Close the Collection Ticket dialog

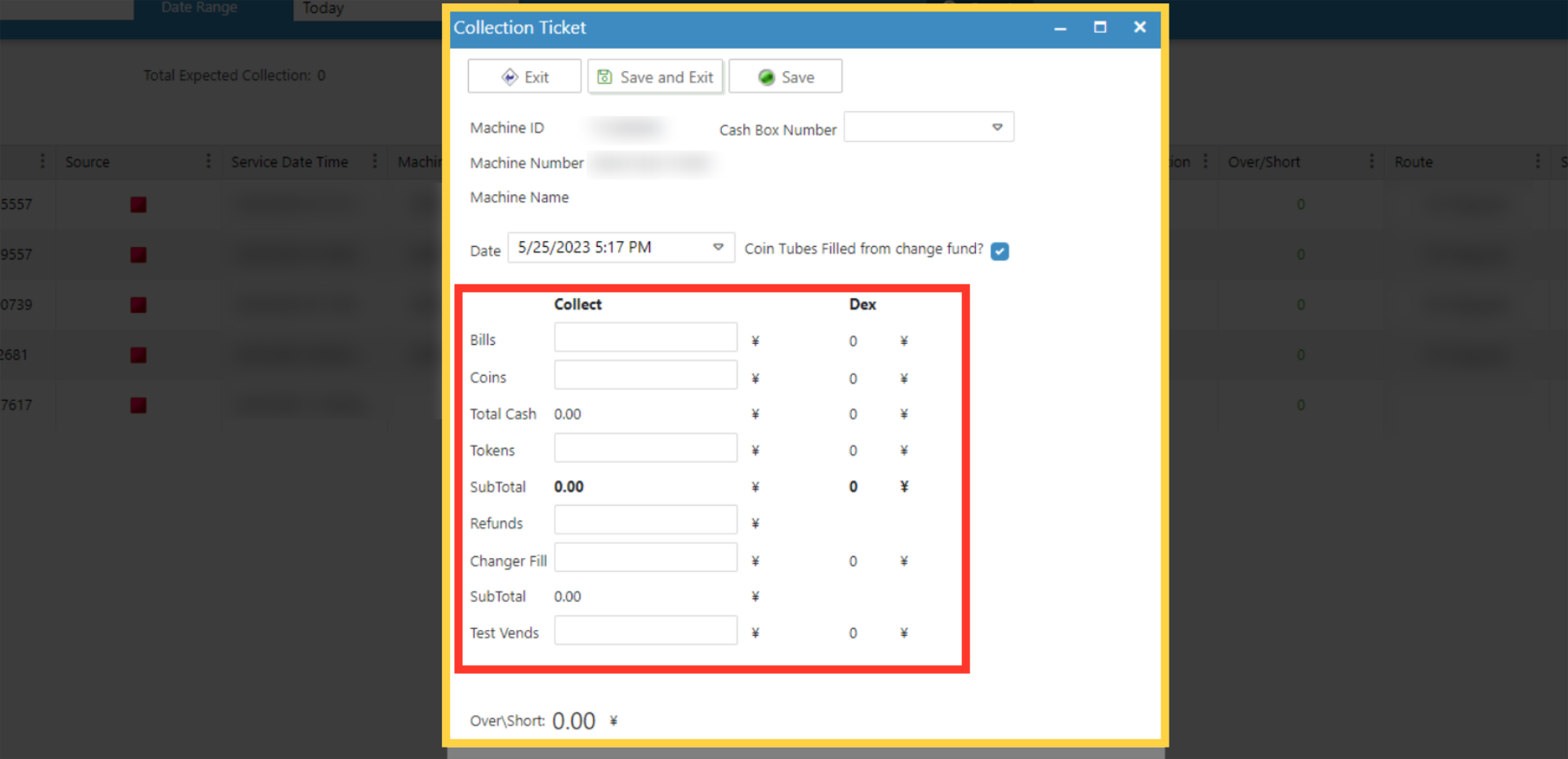click(x=1140, y=27)
